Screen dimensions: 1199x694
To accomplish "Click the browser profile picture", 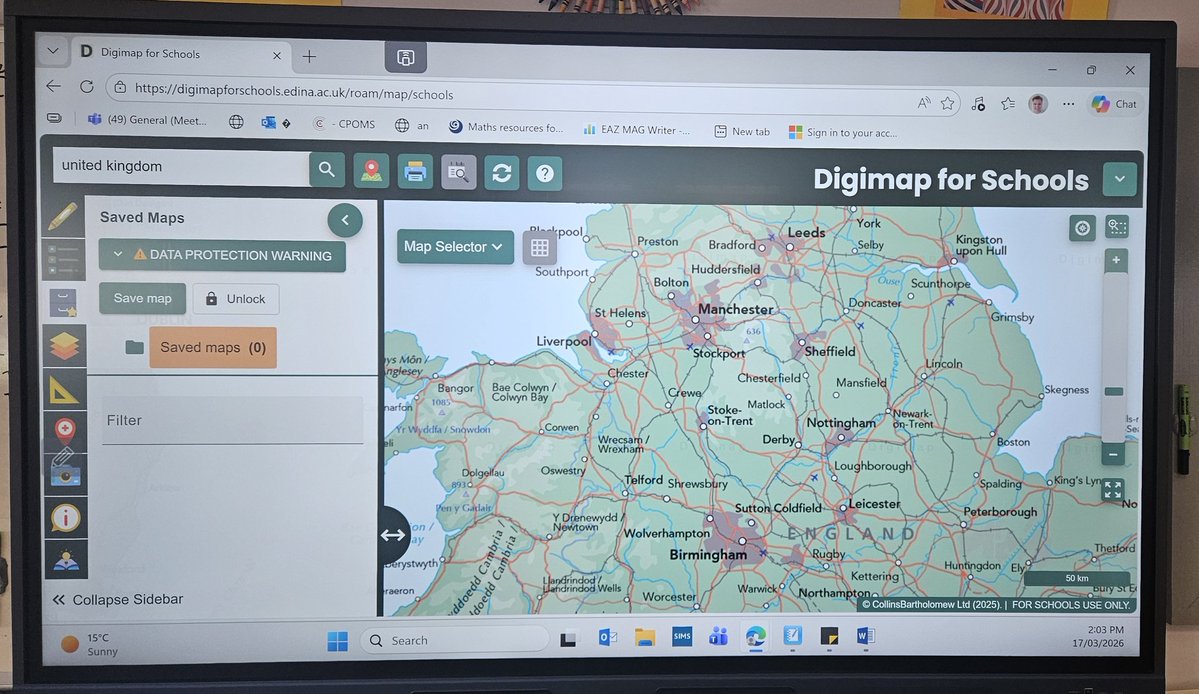I will 1038,104.
